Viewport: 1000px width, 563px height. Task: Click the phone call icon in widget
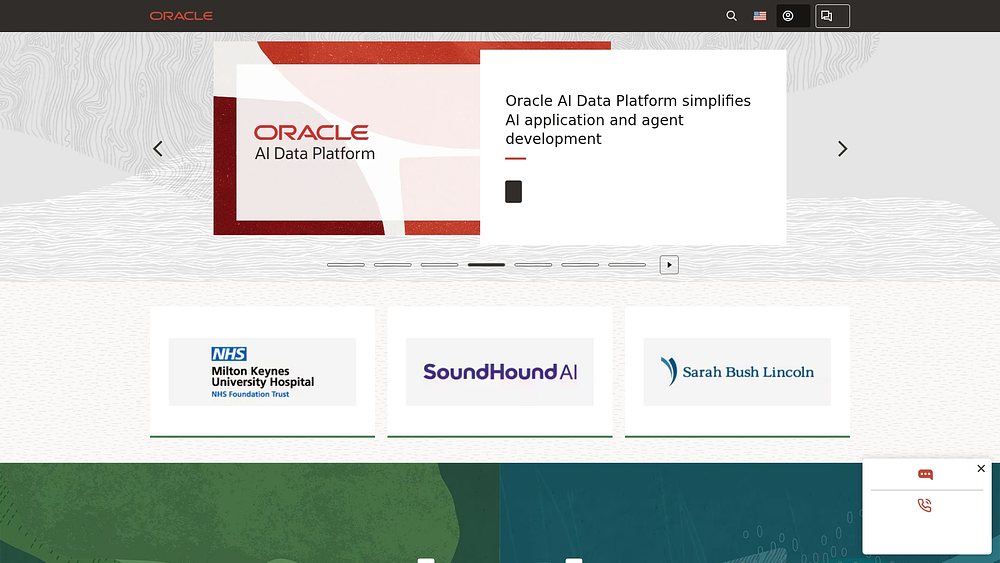click(x=925, y=506)
